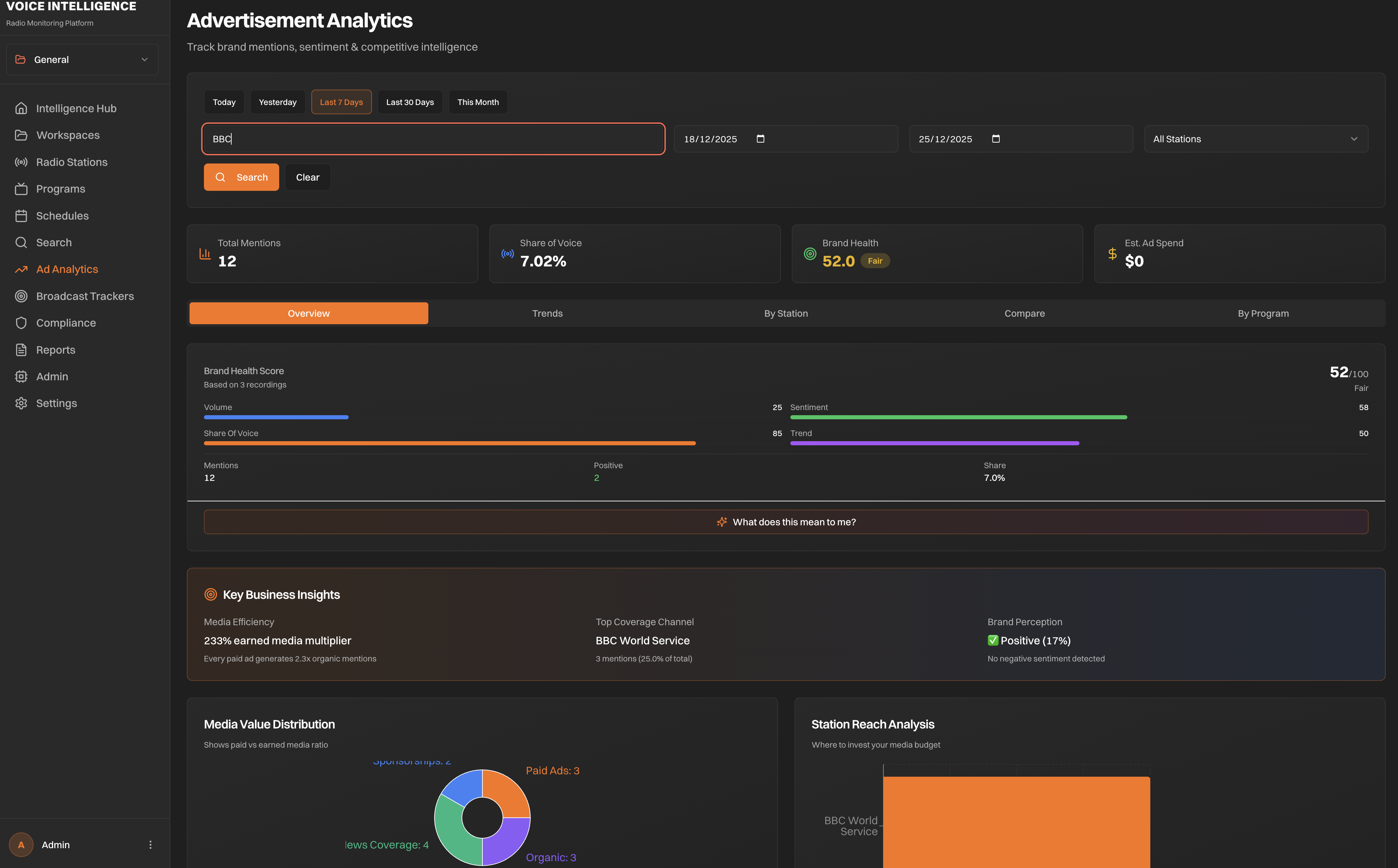
Task: Click the orange Share Of Voice progress bar
Action: click(450, 443)
